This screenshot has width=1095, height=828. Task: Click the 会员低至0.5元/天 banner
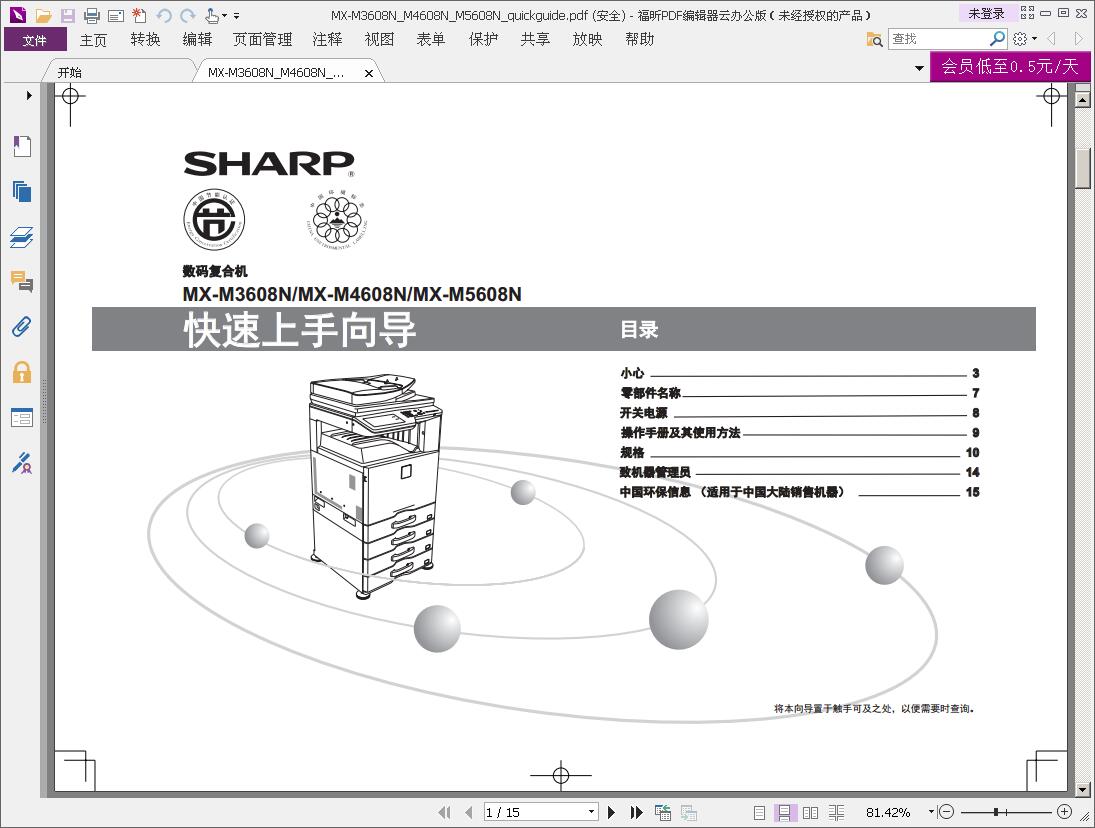point(1010,67)
